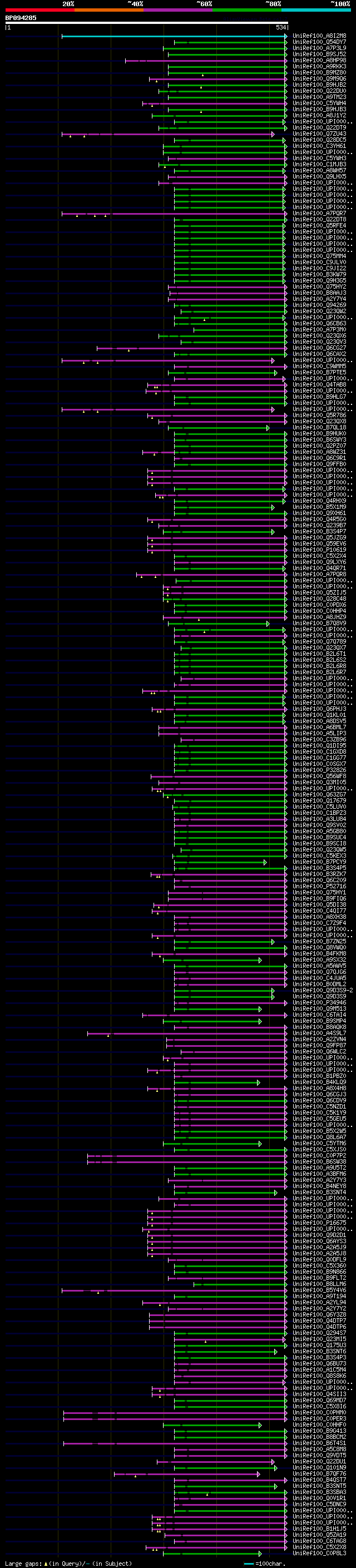
Task: Select label UniRef100_C3ZB96
Action: click(x=319, y=740)
